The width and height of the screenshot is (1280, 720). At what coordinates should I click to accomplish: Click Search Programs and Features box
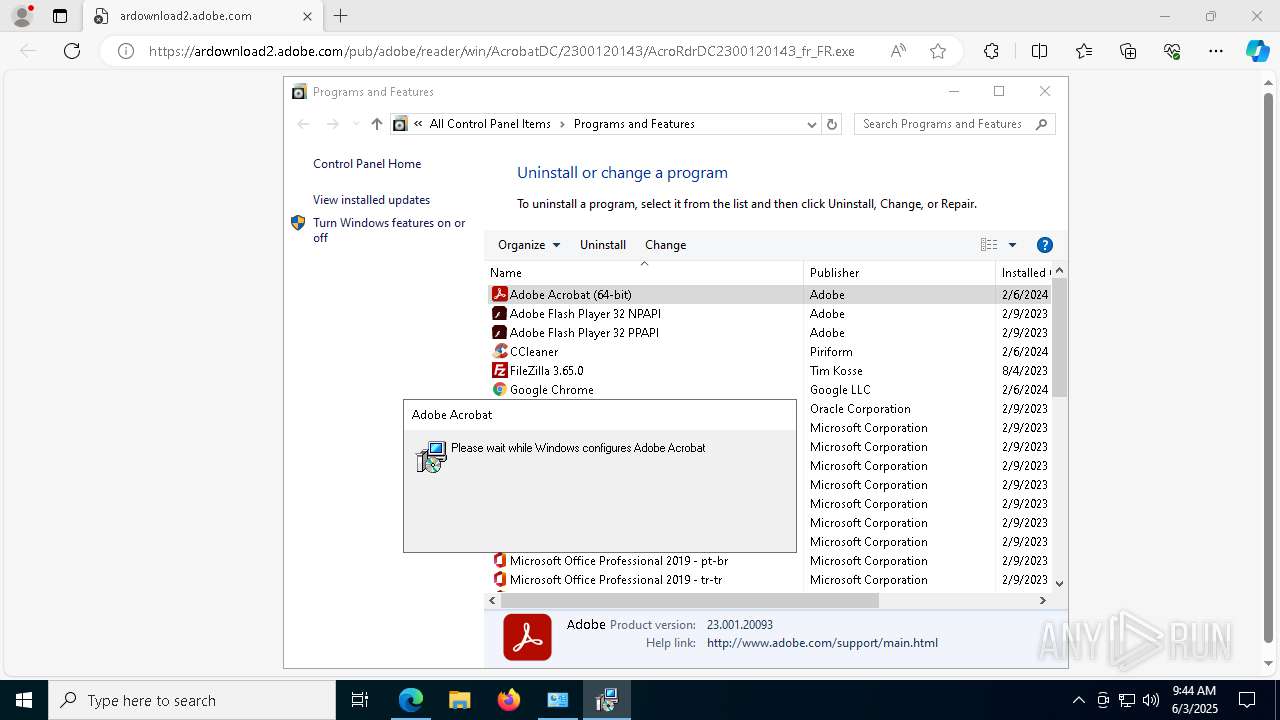(x=954, y=124)
